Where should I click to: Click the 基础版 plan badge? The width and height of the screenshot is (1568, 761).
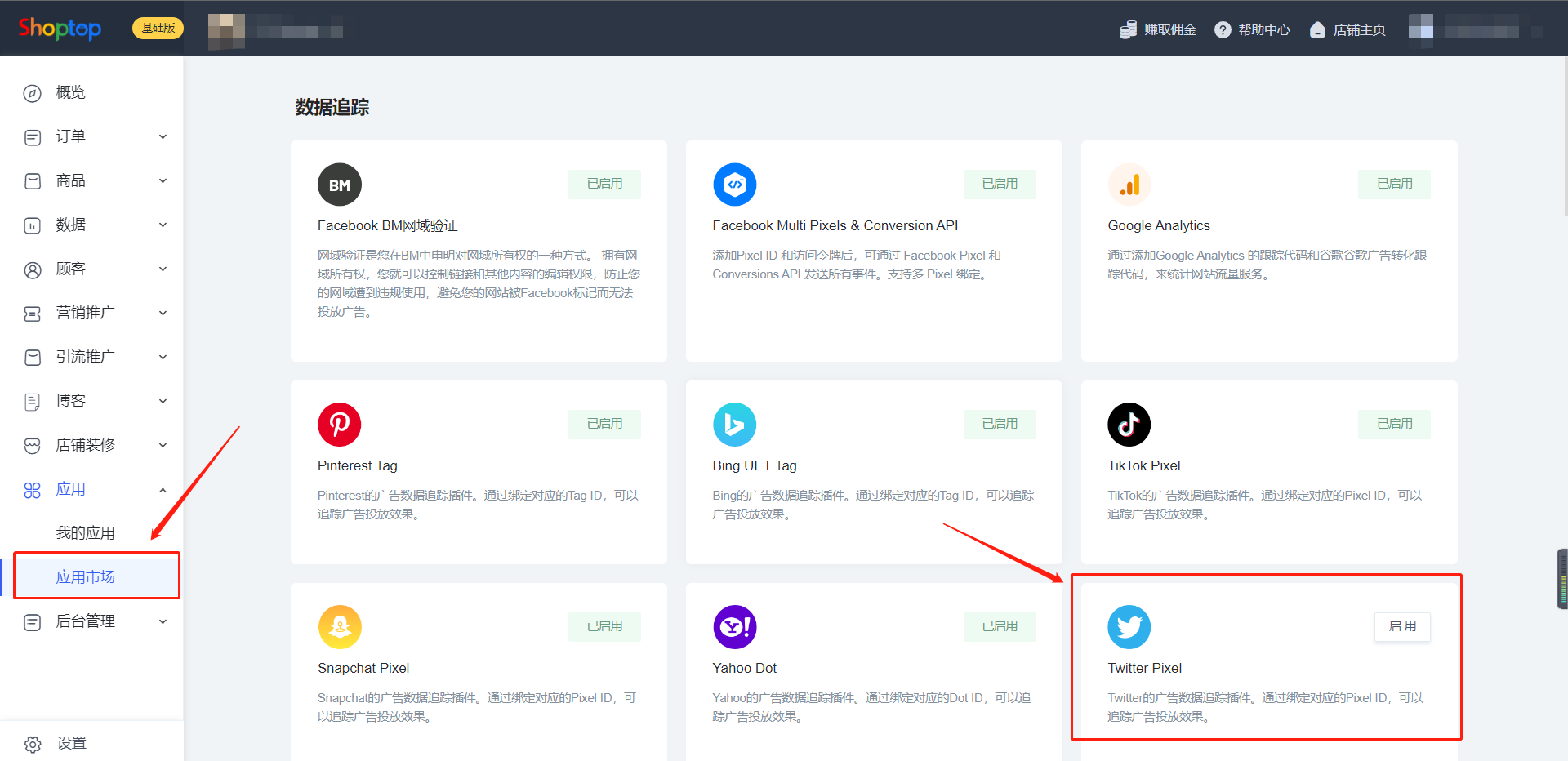tap(158, 29)
